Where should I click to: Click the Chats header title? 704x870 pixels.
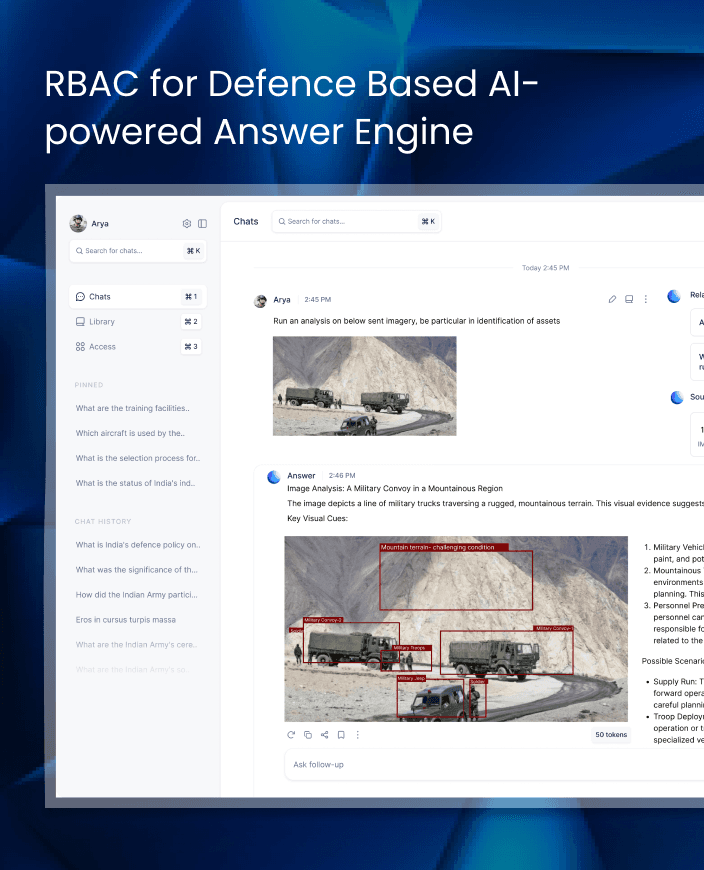(x=246, y=221)
